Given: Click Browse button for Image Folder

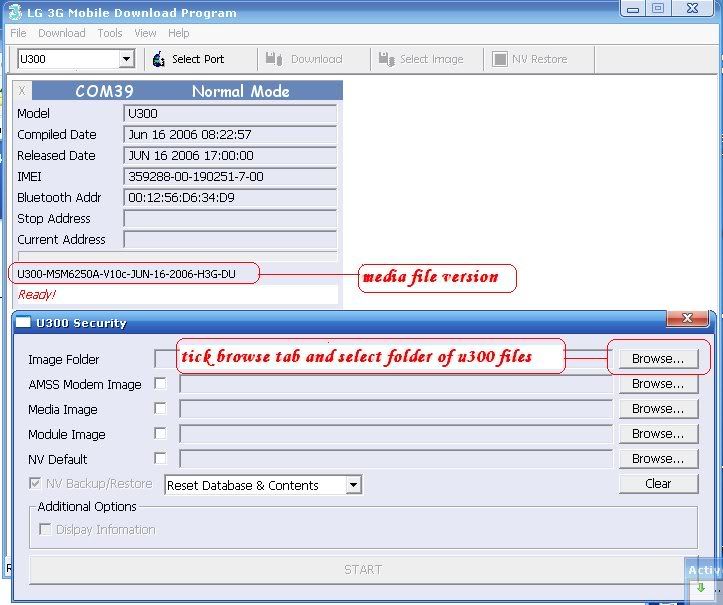Looking at the screenshot, I should click(658, 359).
